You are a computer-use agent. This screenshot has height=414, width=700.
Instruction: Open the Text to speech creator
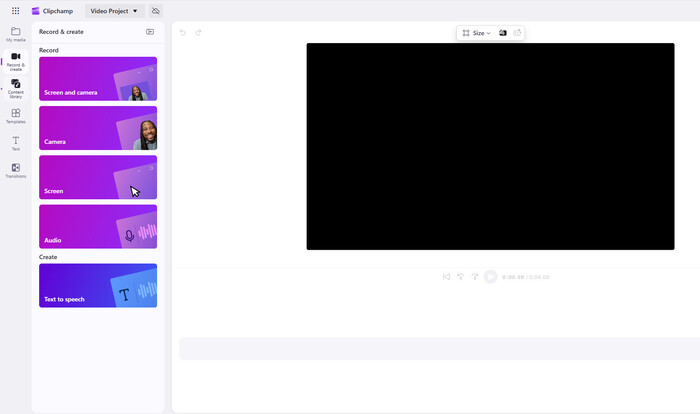(98, 285)
